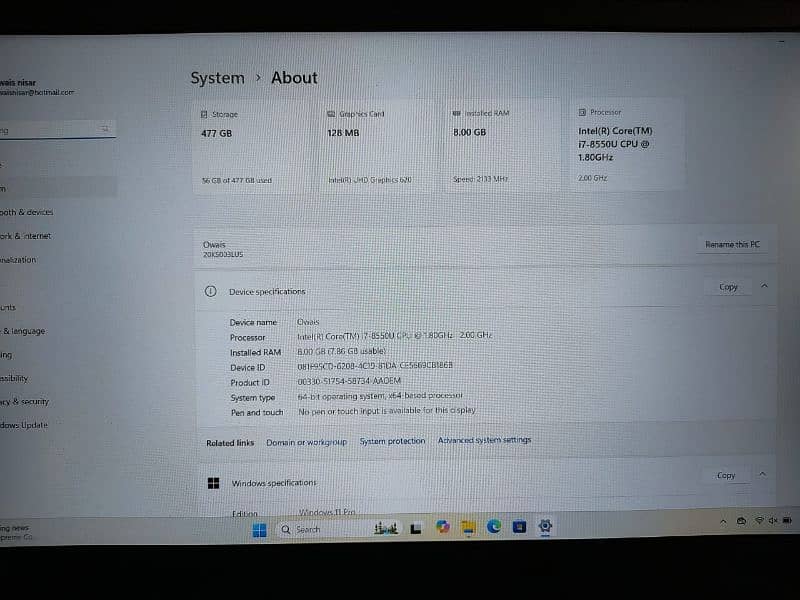800x600 pixels.
Task: Open System protection link
Action: tap(392, 441)
